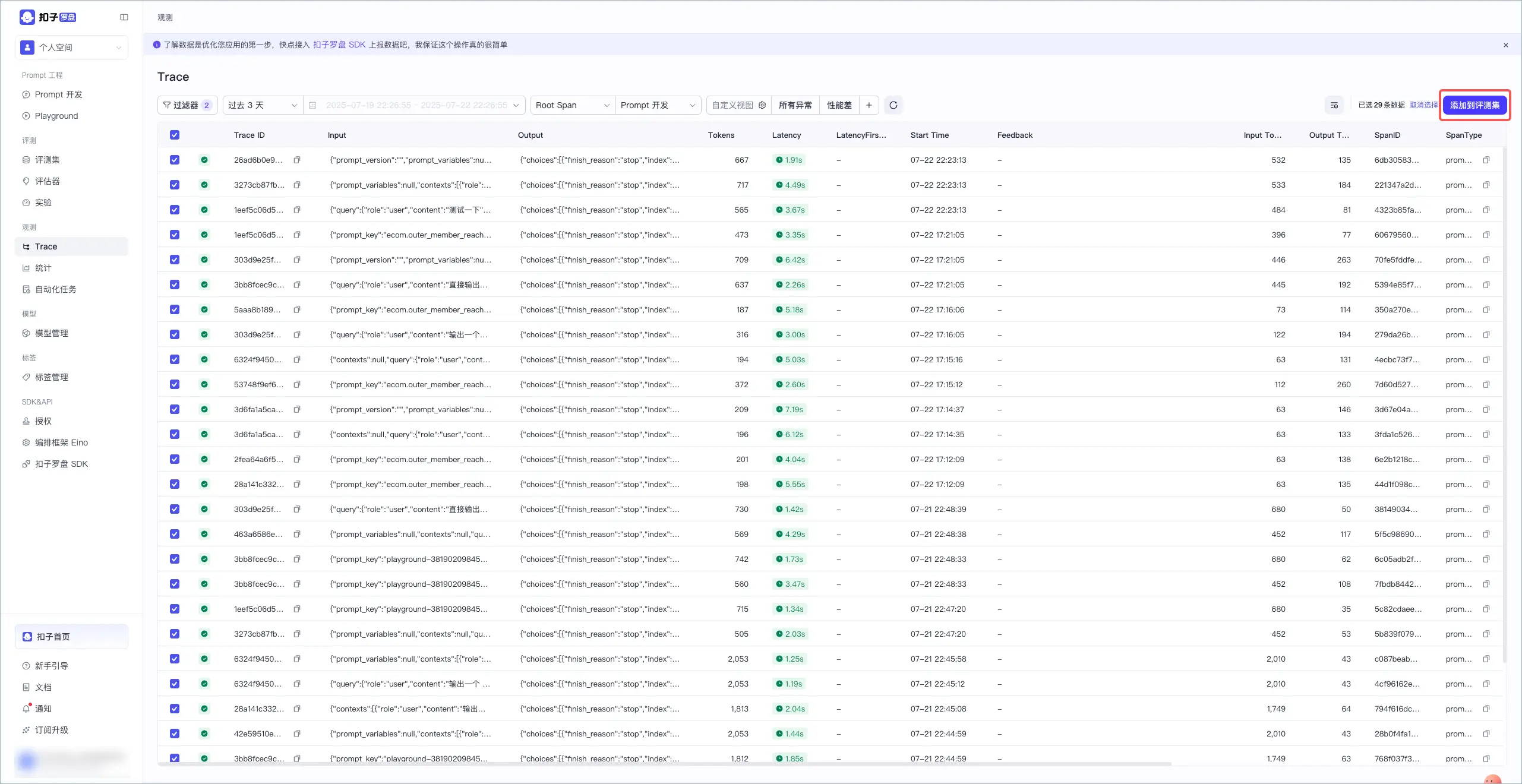1522x784 pixels.
Task: Copy Trace ID 3273cb87fb in second row
Action: tap(297, 185)
